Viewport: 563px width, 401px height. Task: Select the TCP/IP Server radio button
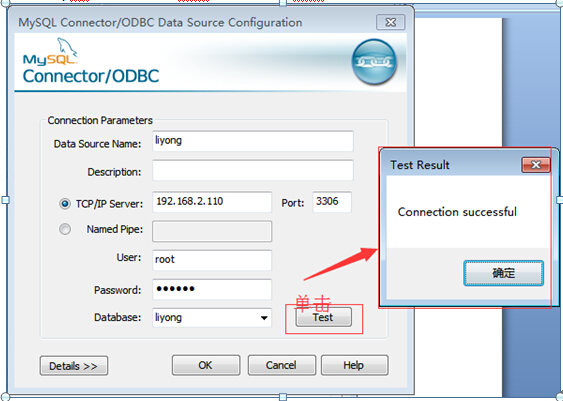coord(65,204)
